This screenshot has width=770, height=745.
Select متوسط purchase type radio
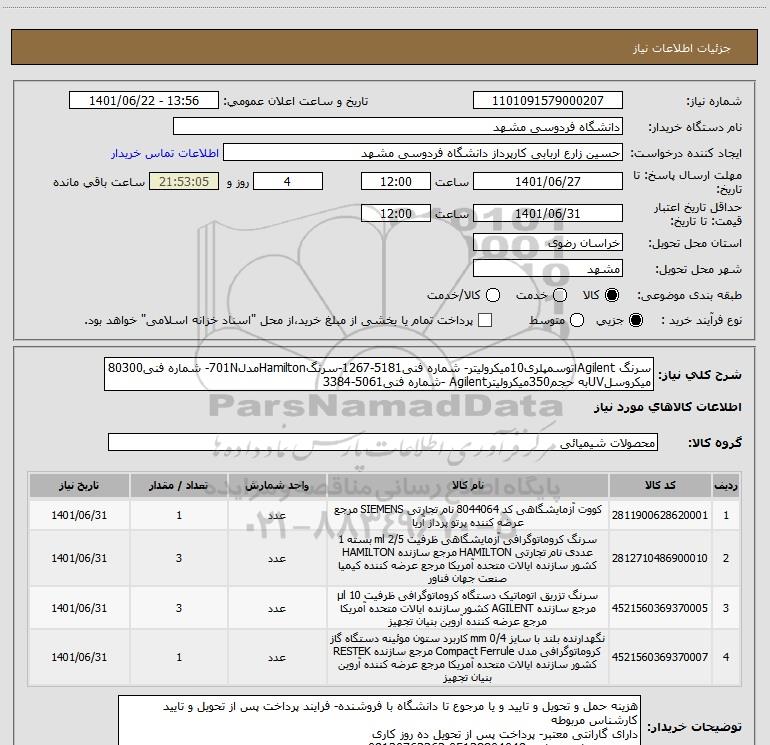(x=577, y=320)
